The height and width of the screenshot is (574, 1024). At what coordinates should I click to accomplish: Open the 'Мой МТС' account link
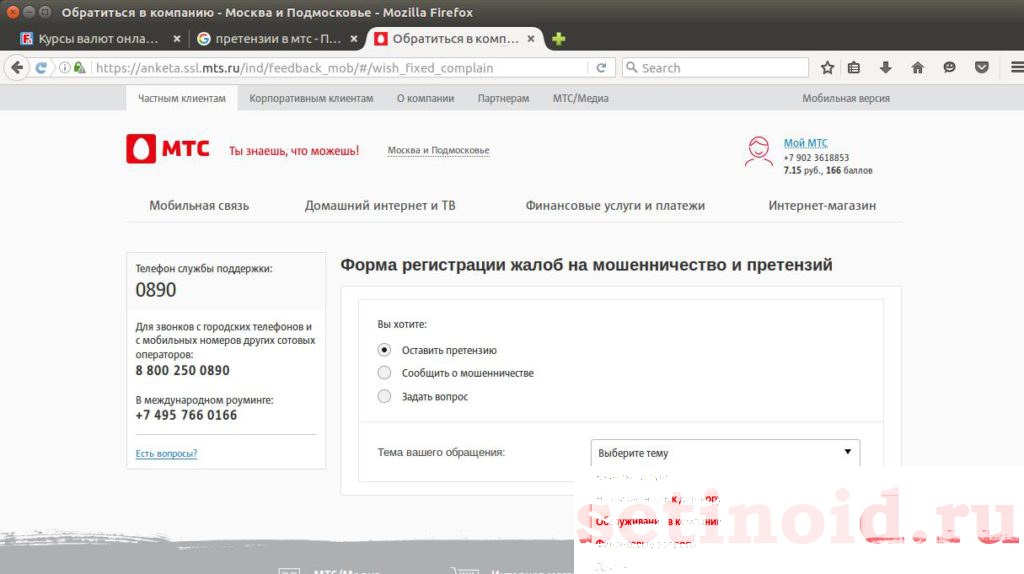click(x=805, y=143)
